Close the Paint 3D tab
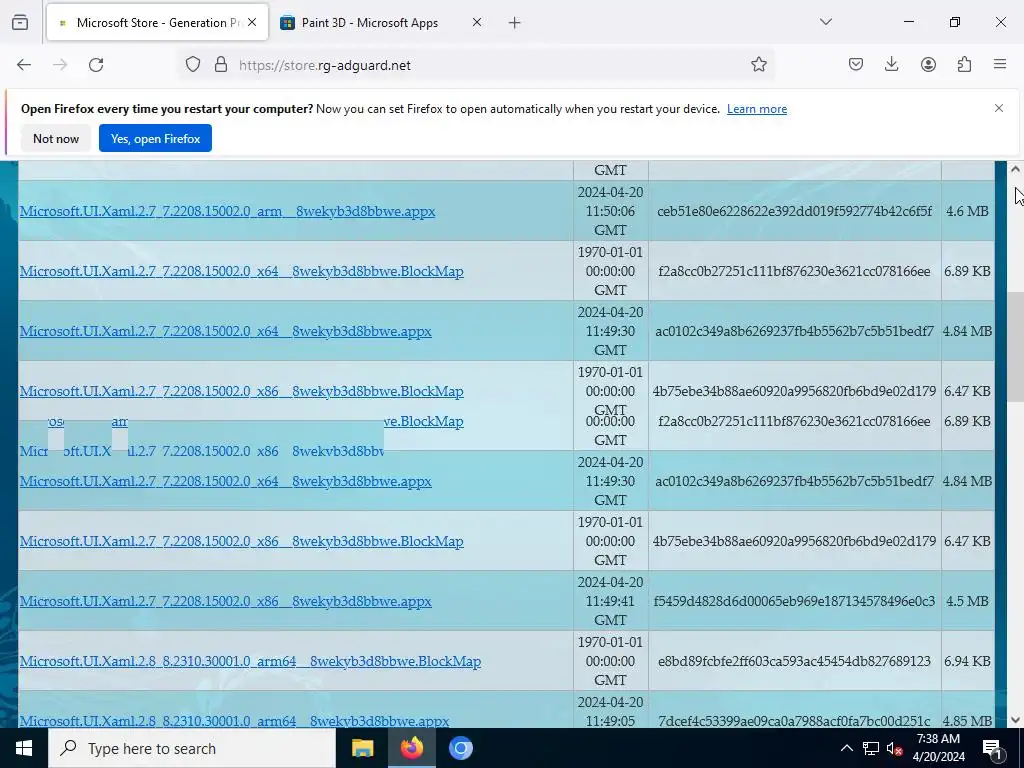1024x768 pixels. (x=477, y=22)
